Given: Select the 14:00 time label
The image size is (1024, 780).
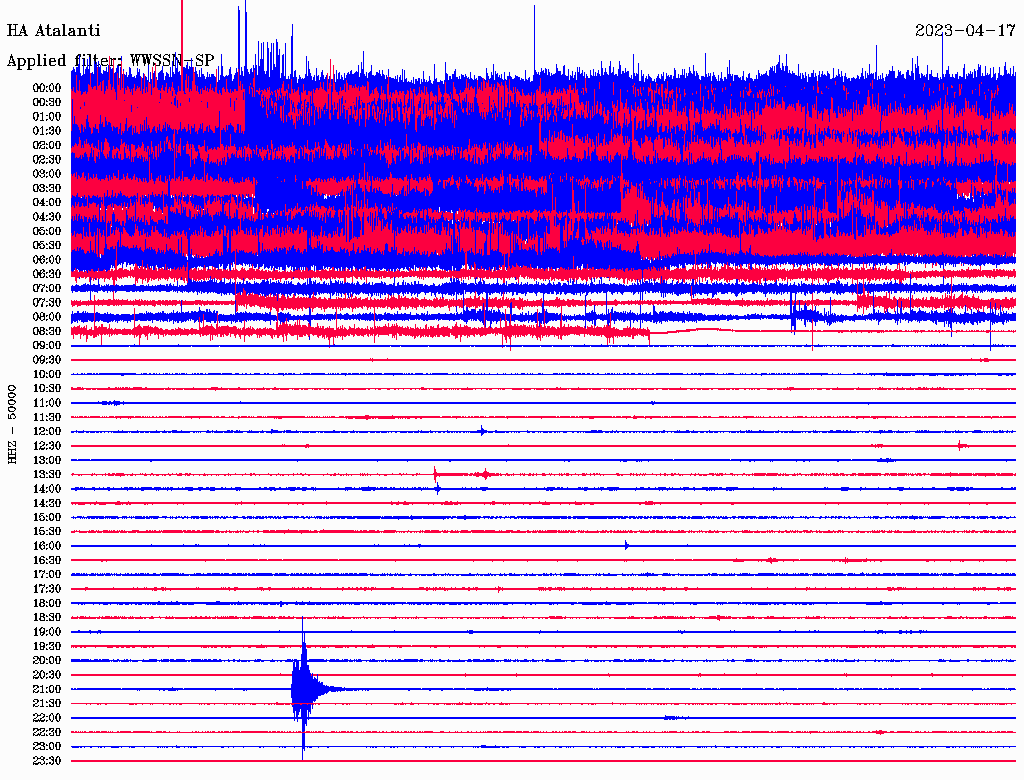Looking at the screenshot, I should [47, 489].
